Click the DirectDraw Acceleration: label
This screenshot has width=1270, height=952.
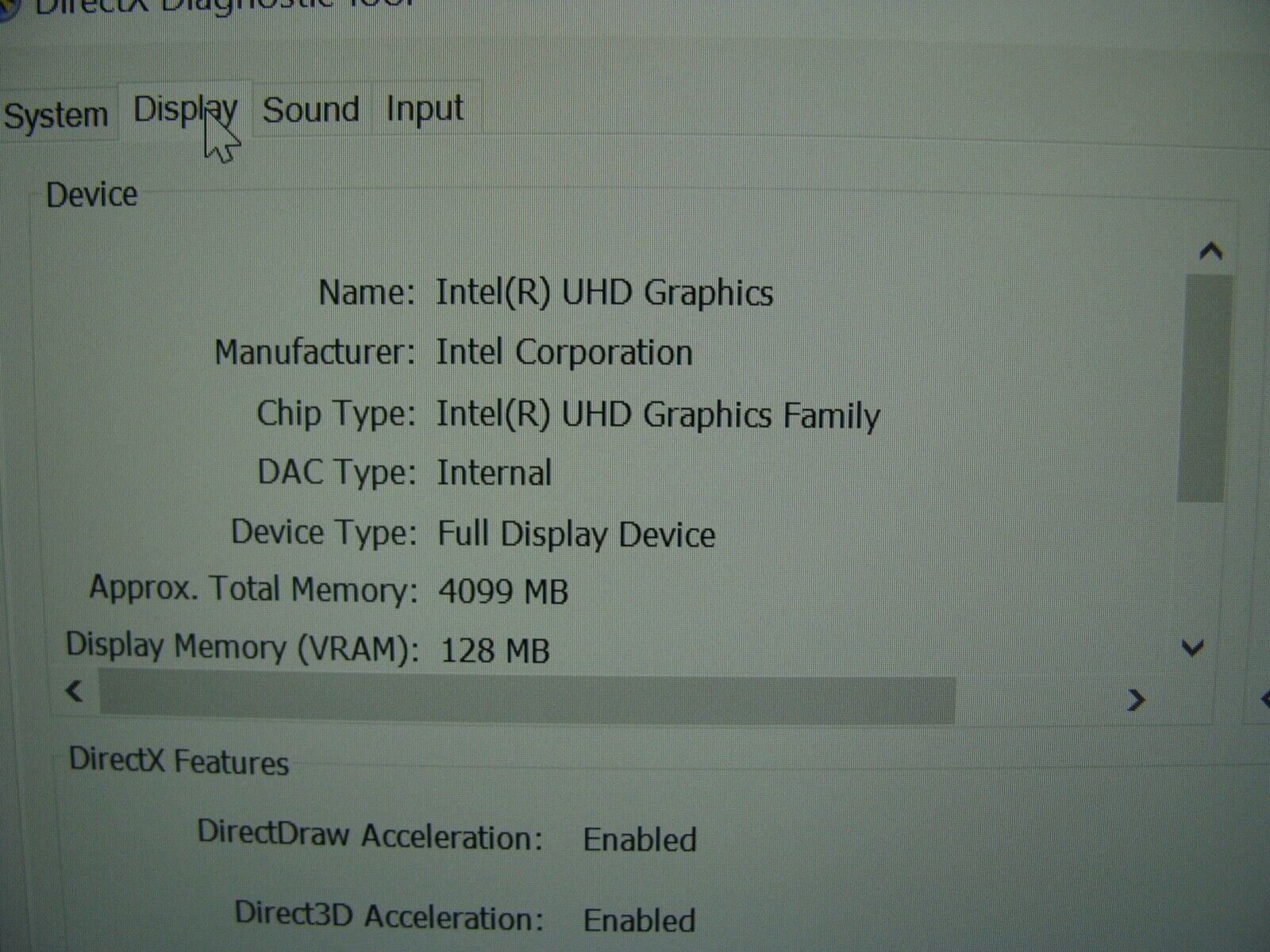point(370,835)
